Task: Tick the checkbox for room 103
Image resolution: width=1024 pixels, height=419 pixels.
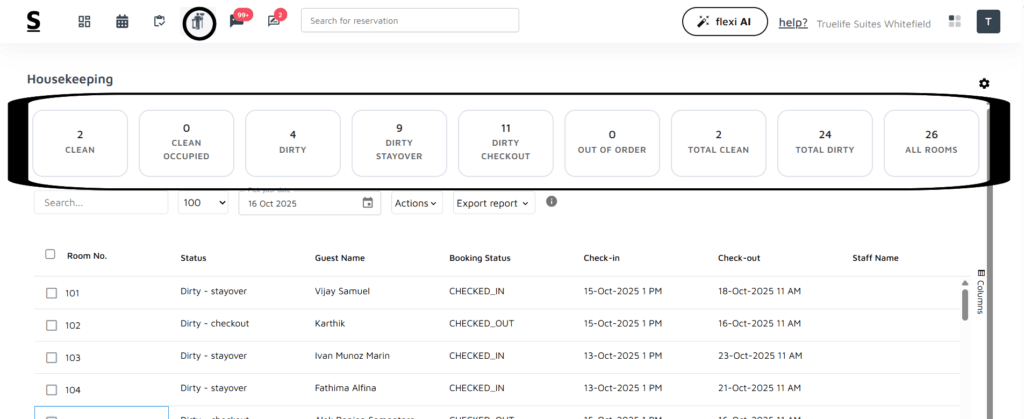Action: pyautogui.click(x=51, y=357)
